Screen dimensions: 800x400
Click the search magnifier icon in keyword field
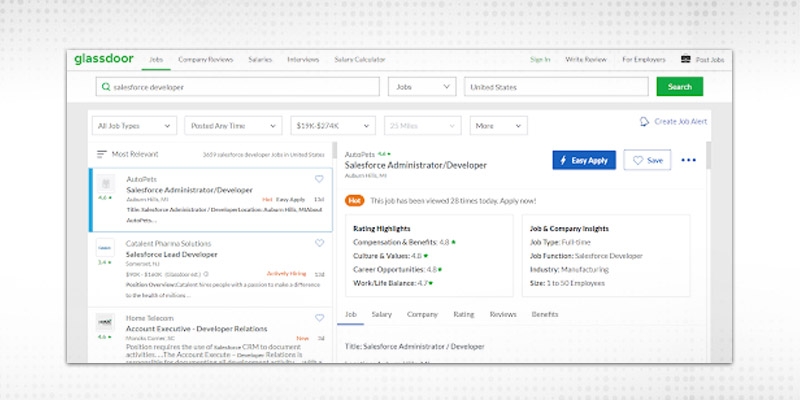point(103,87)
